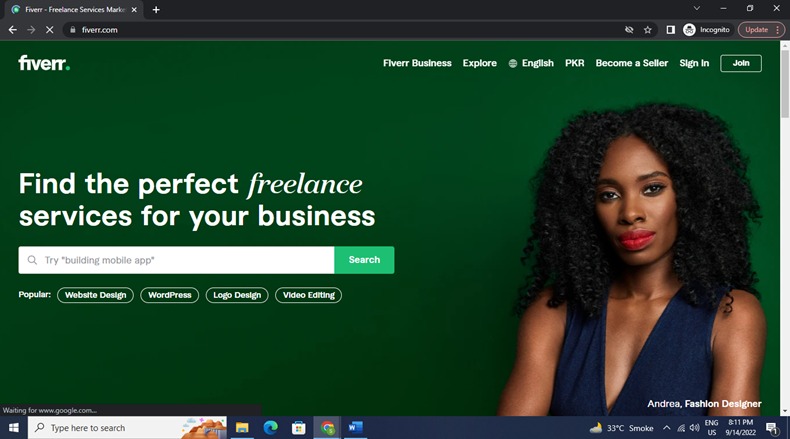Bookmark this page with the star icon
790x439 pixels.
click(x=647, y=30)
